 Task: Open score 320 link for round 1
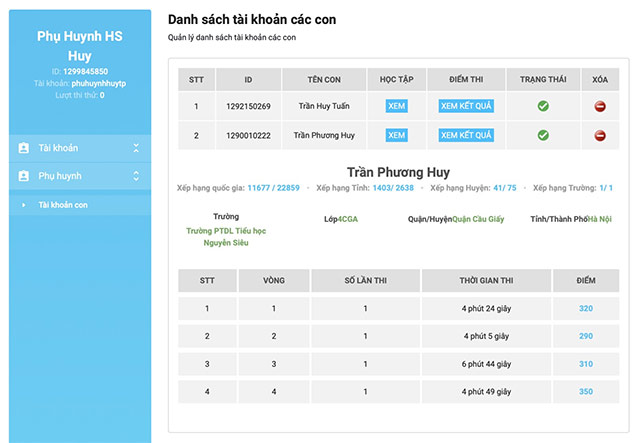[585, 309]
